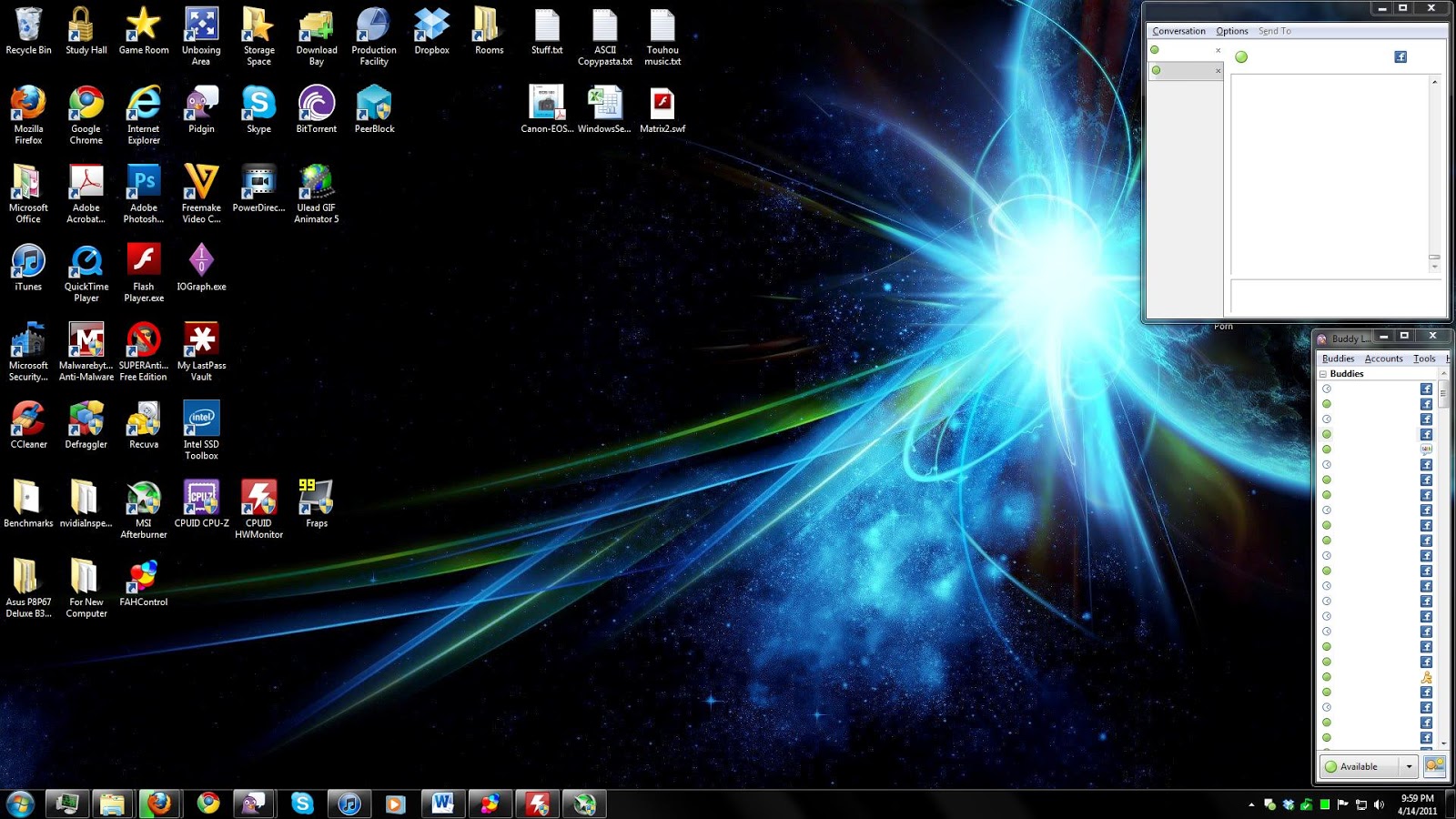
Task: Click the Windows Start orb
Action: point(20,804)
